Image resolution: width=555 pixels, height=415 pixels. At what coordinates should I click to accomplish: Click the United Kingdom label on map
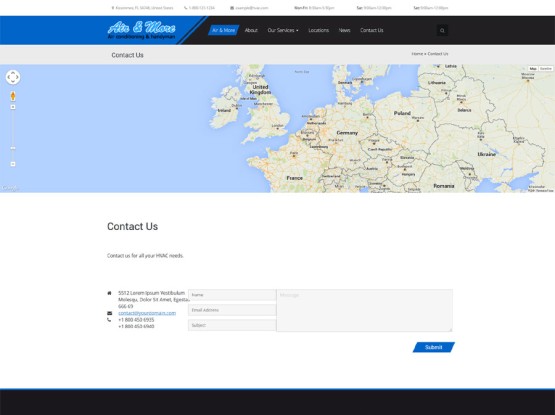coord(260,89)
